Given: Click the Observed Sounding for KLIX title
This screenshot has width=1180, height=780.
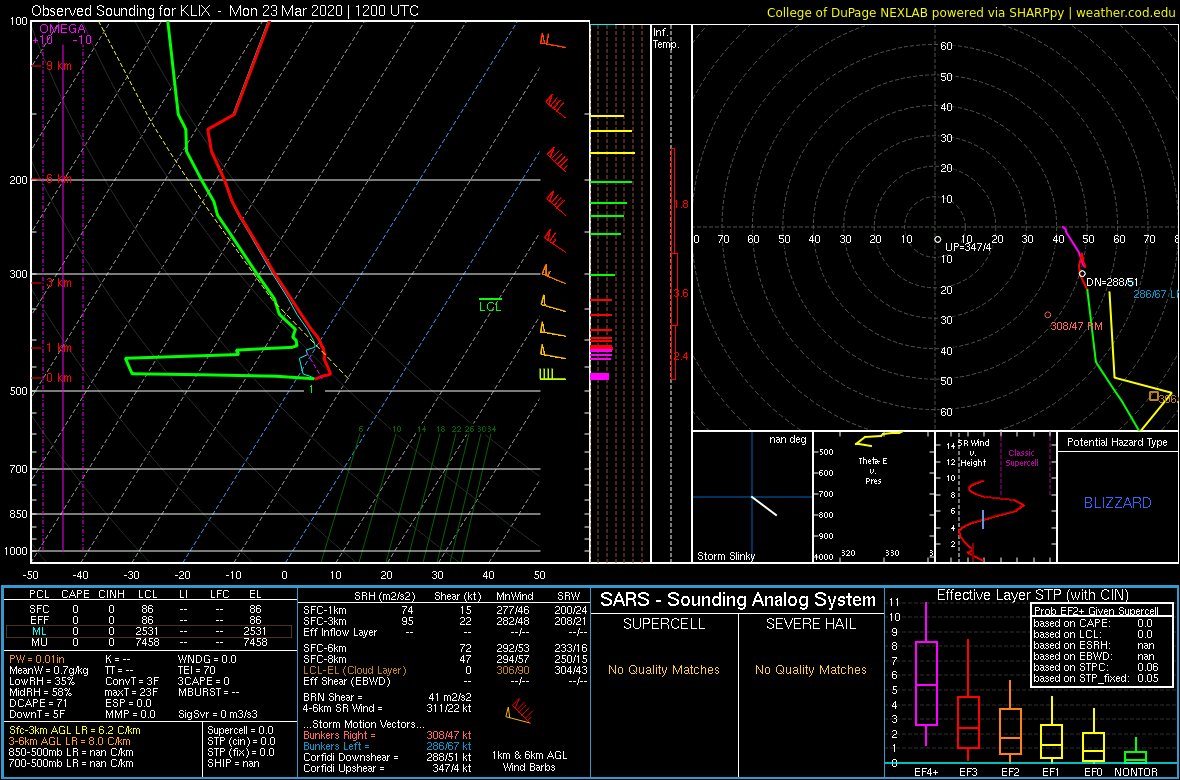Looking at the screenshot, I should (226, 11).
